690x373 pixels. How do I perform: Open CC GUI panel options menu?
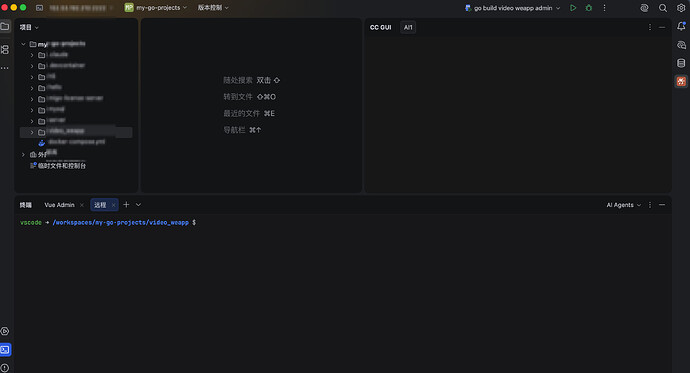coord(650,27)
